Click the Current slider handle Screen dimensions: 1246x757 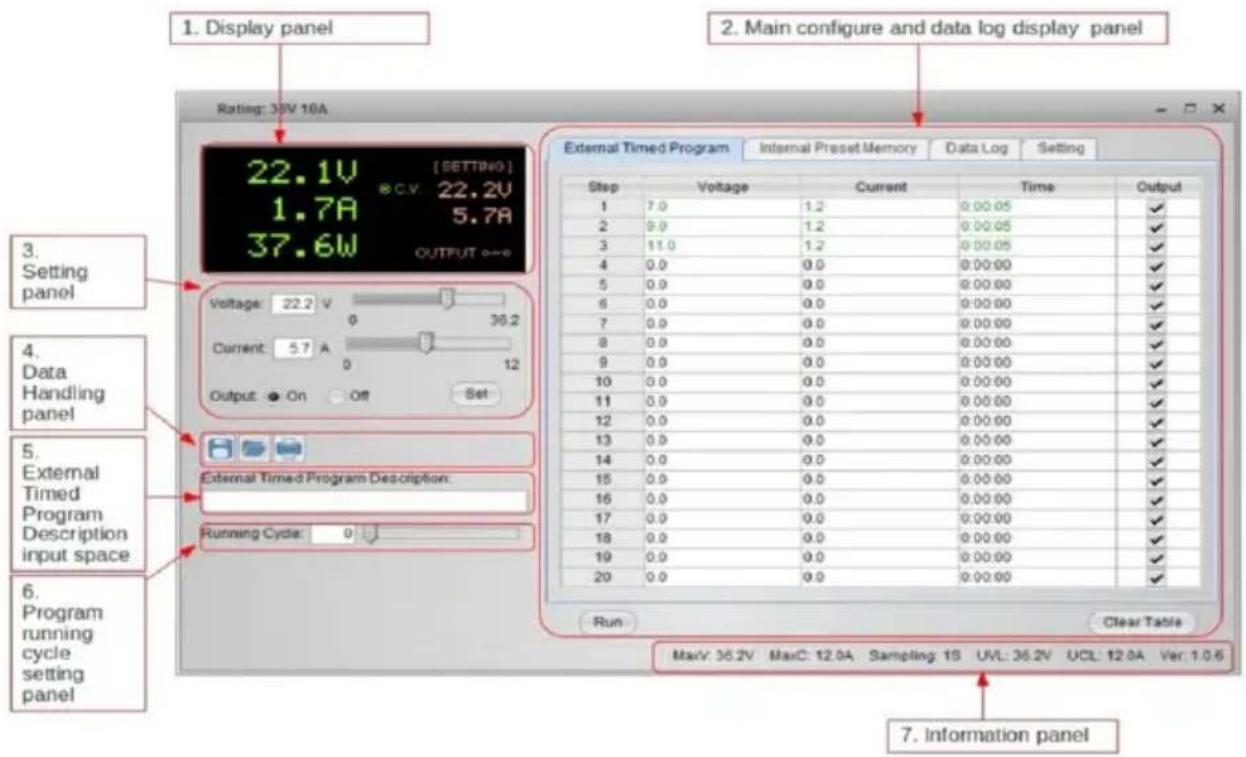[426, 343]
